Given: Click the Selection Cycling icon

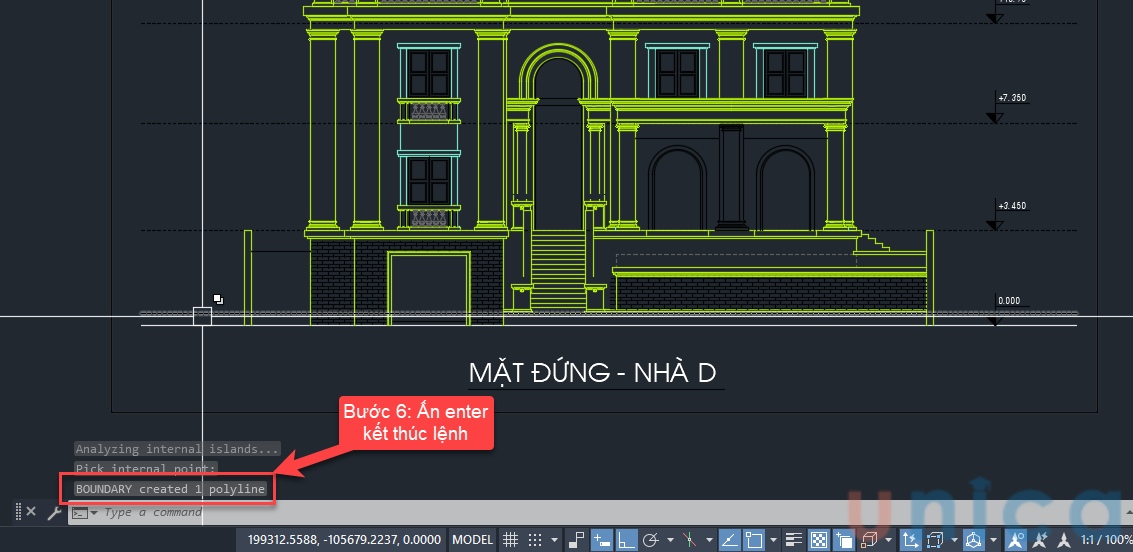Looking at the screenshot, I should (x=844, y=539).
